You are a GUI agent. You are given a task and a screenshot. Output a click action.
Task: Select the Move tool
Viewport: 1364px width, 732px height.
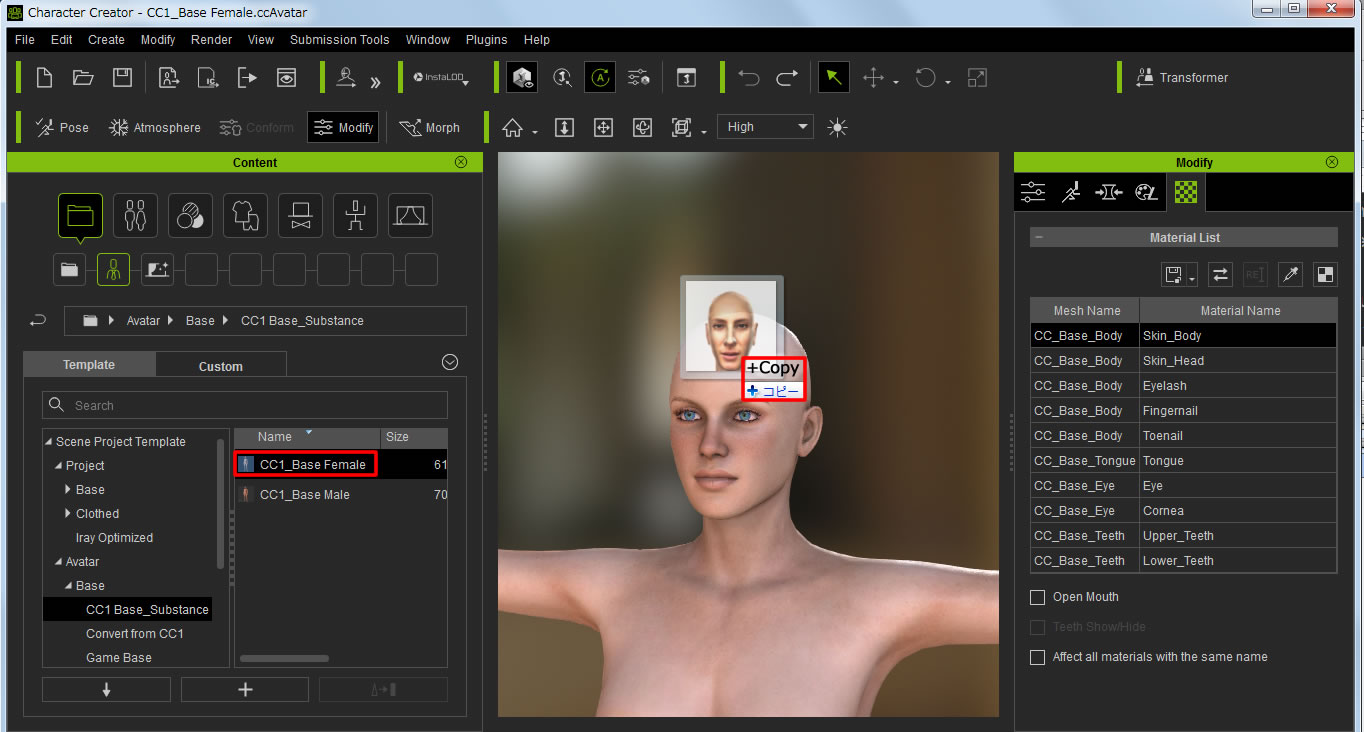[x=873, y=78]
